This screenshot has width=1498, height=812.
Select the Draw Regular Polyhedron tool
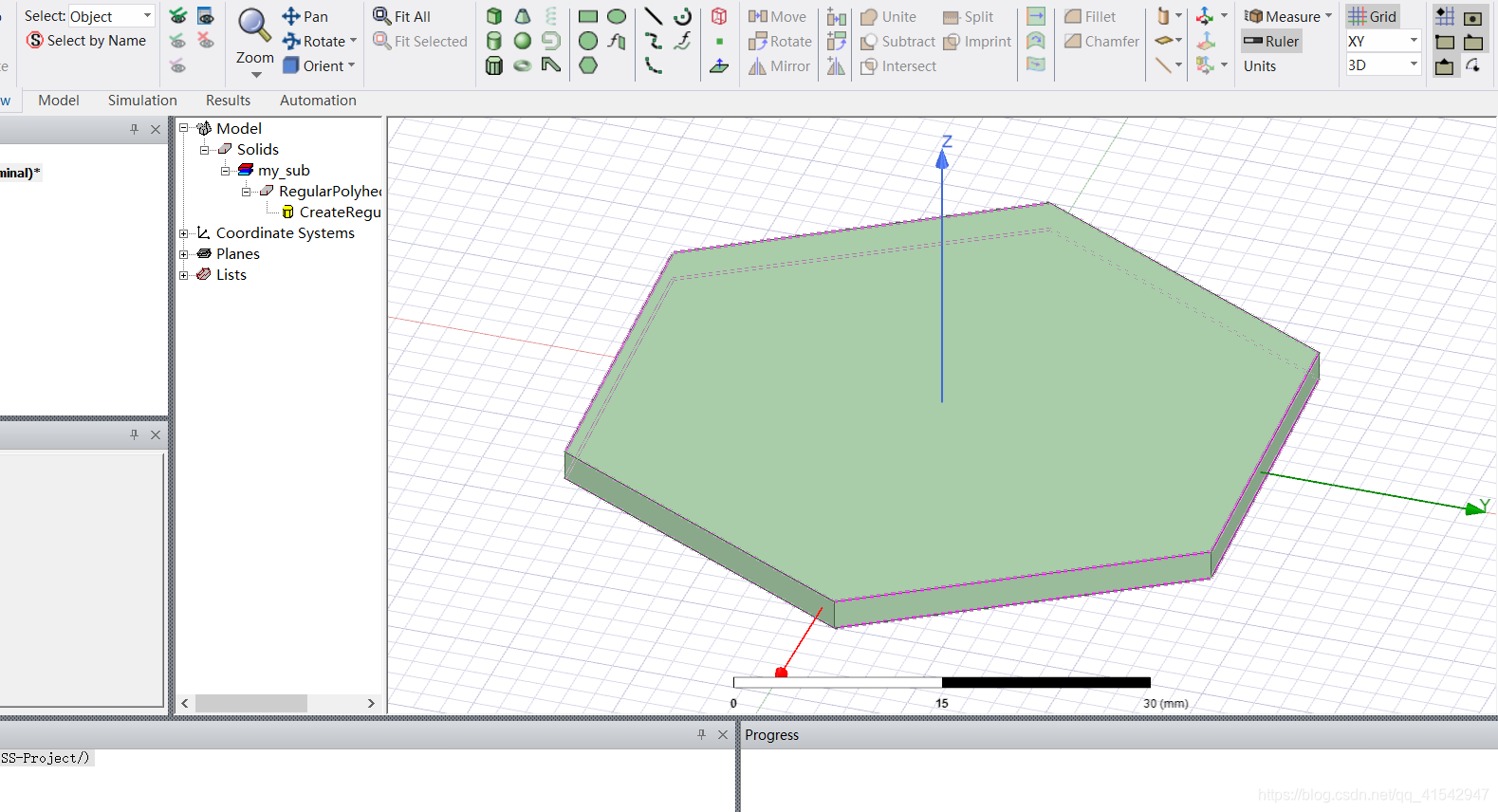click(x=493, y=65)
